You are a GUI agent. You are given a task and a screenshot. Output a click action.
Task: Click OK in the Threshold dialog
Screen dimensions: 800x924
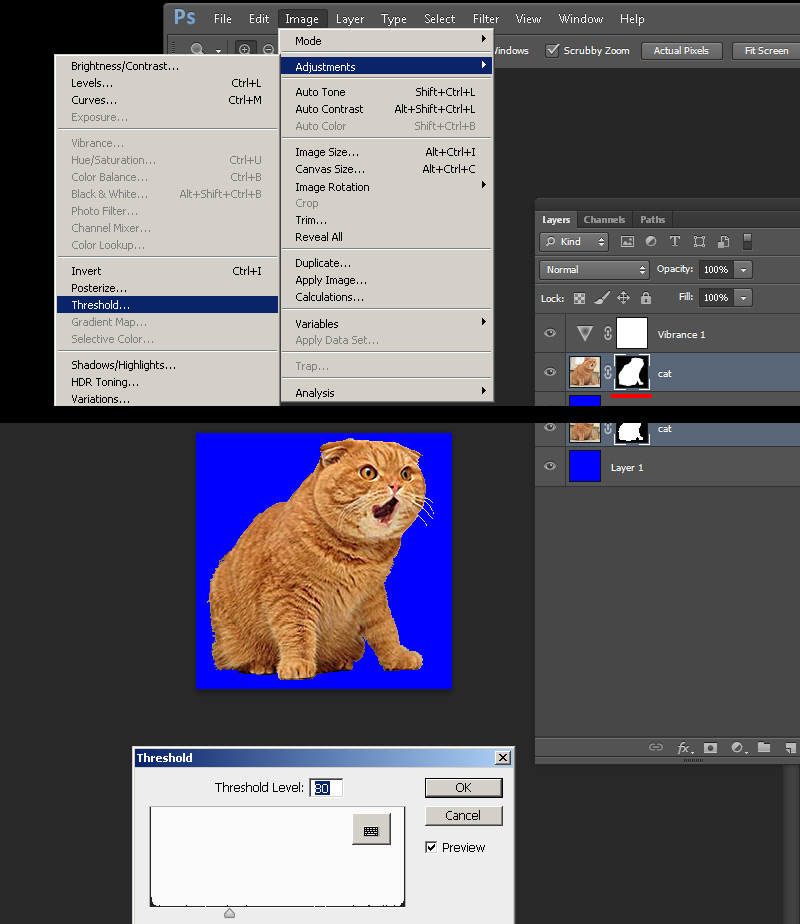[463, 788]
